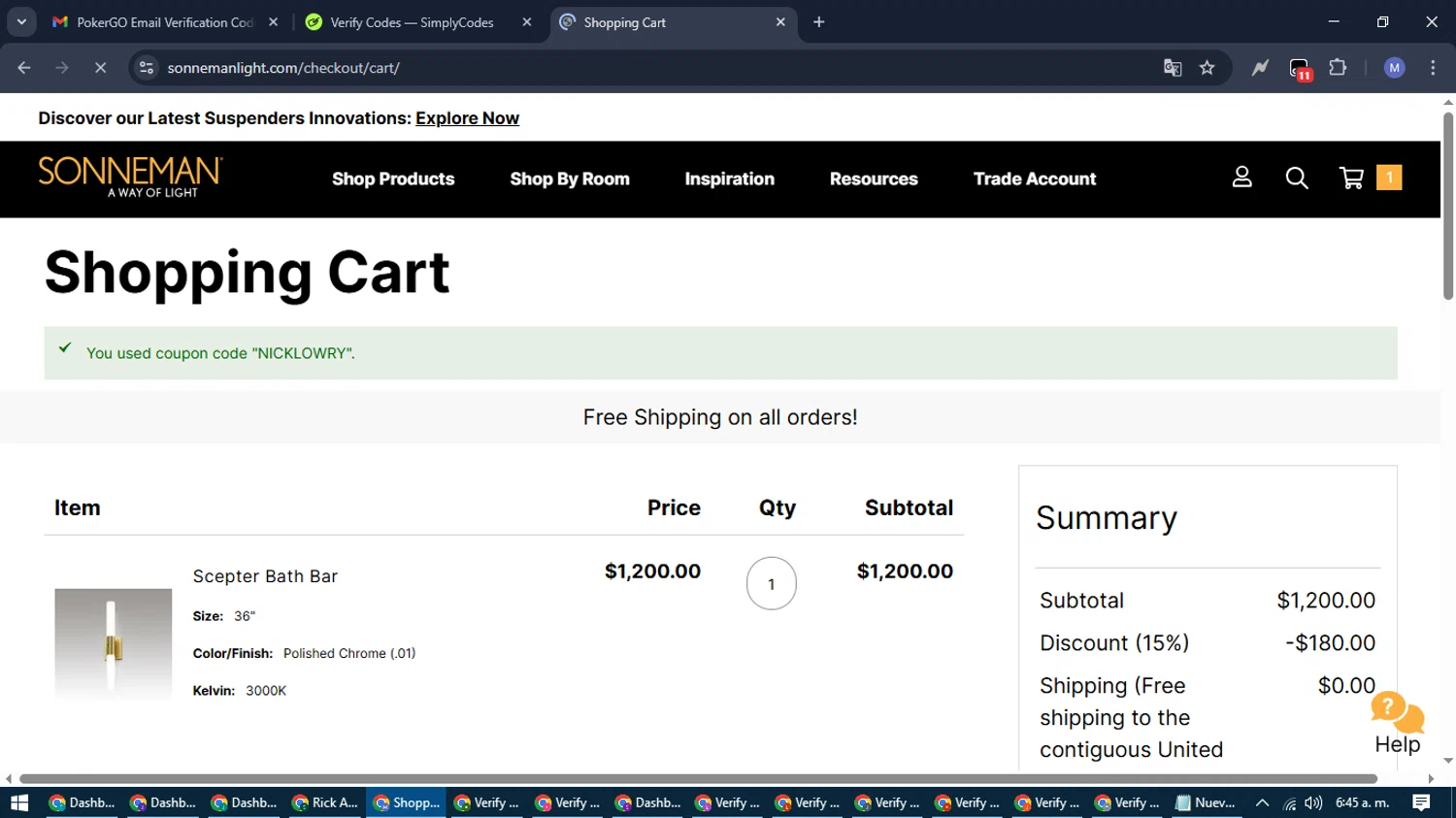Go back to previous page

tap(24, 68)
